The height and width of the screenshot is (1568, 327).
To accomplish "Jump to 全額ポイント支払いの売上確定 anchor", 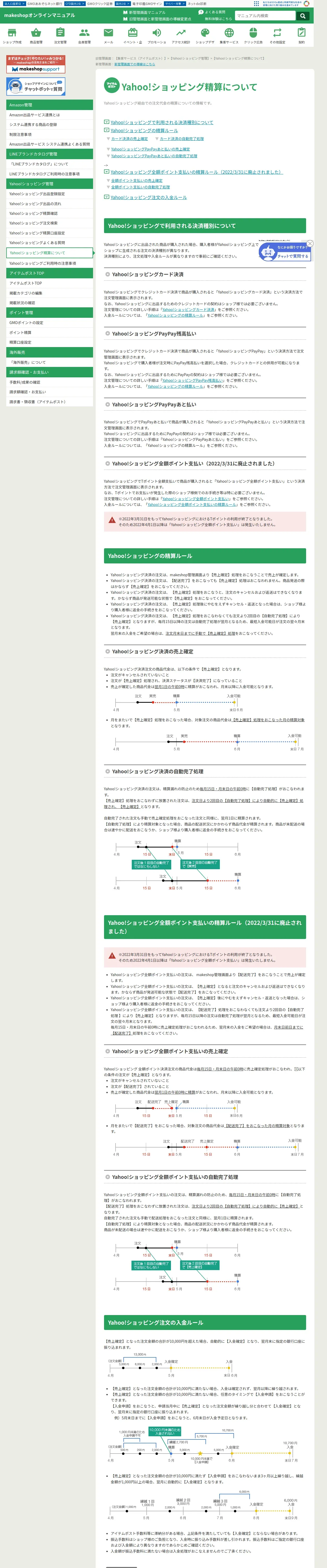I will coord(136,180).
